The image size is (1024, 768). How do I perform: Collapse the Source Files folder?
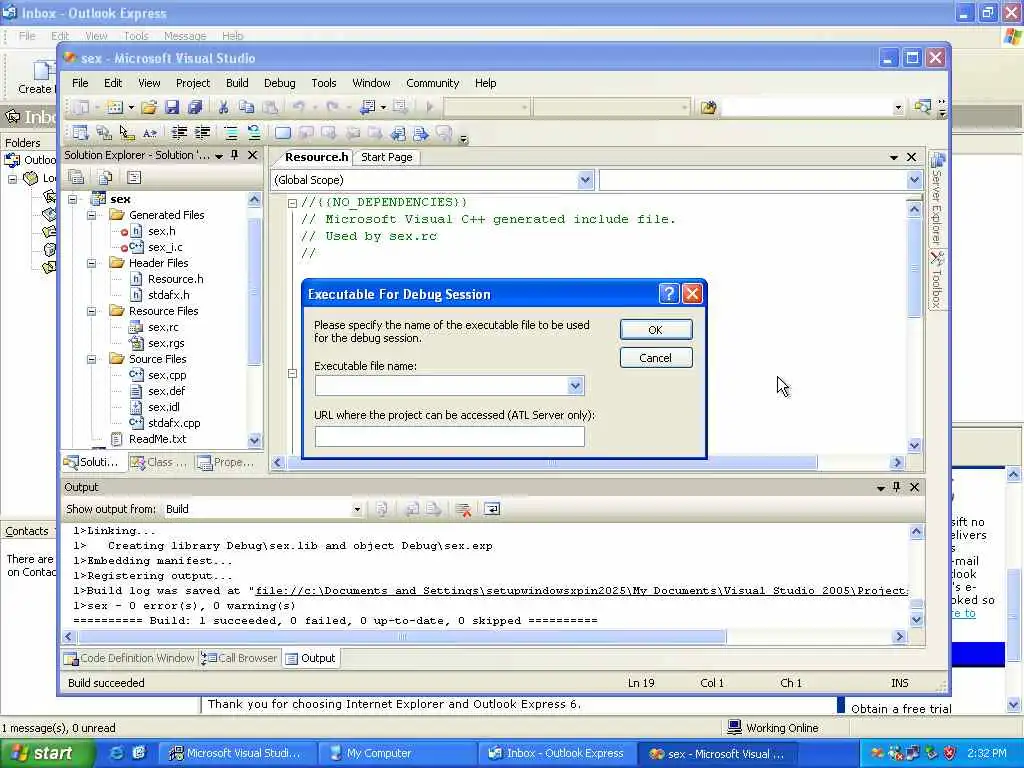(x=92, y=359)
